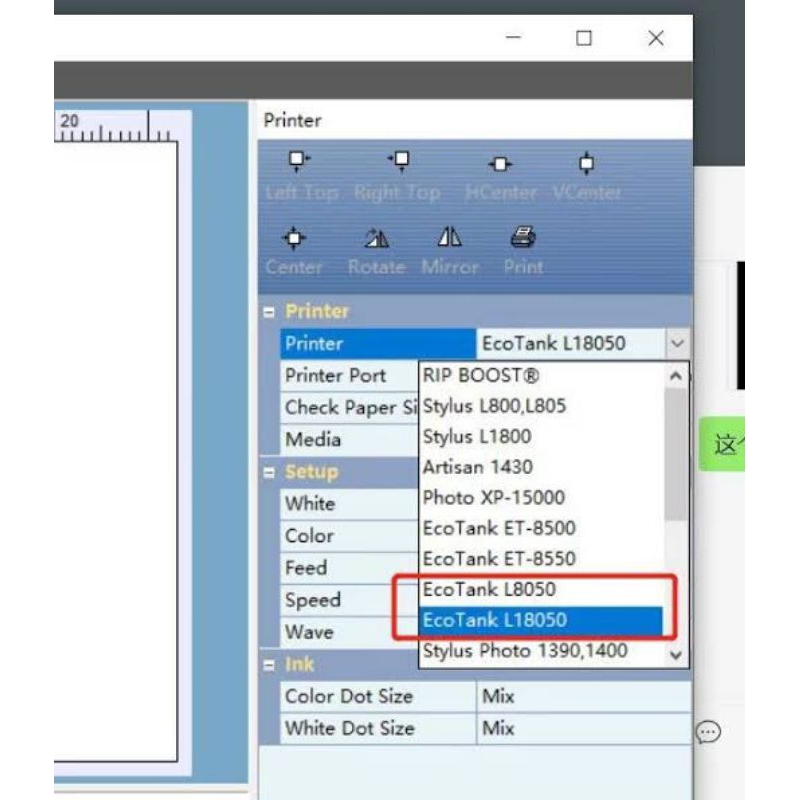
Task: Choose Photo XP-15000 printer
Action: click(541, 498)
